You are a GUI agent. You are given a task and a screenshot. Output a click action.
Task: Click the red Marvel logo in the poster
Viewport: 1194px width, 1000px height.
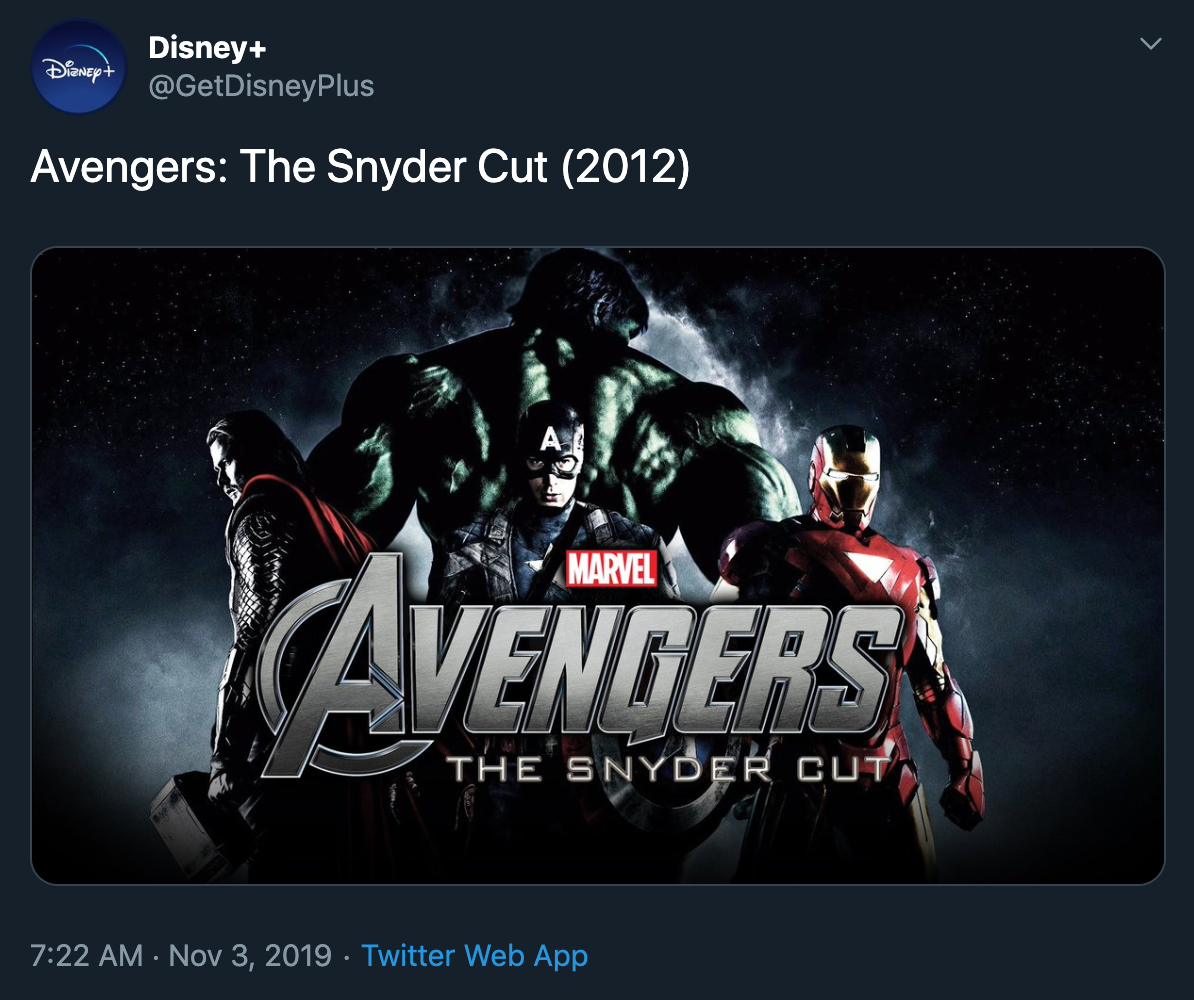(611, 568)
